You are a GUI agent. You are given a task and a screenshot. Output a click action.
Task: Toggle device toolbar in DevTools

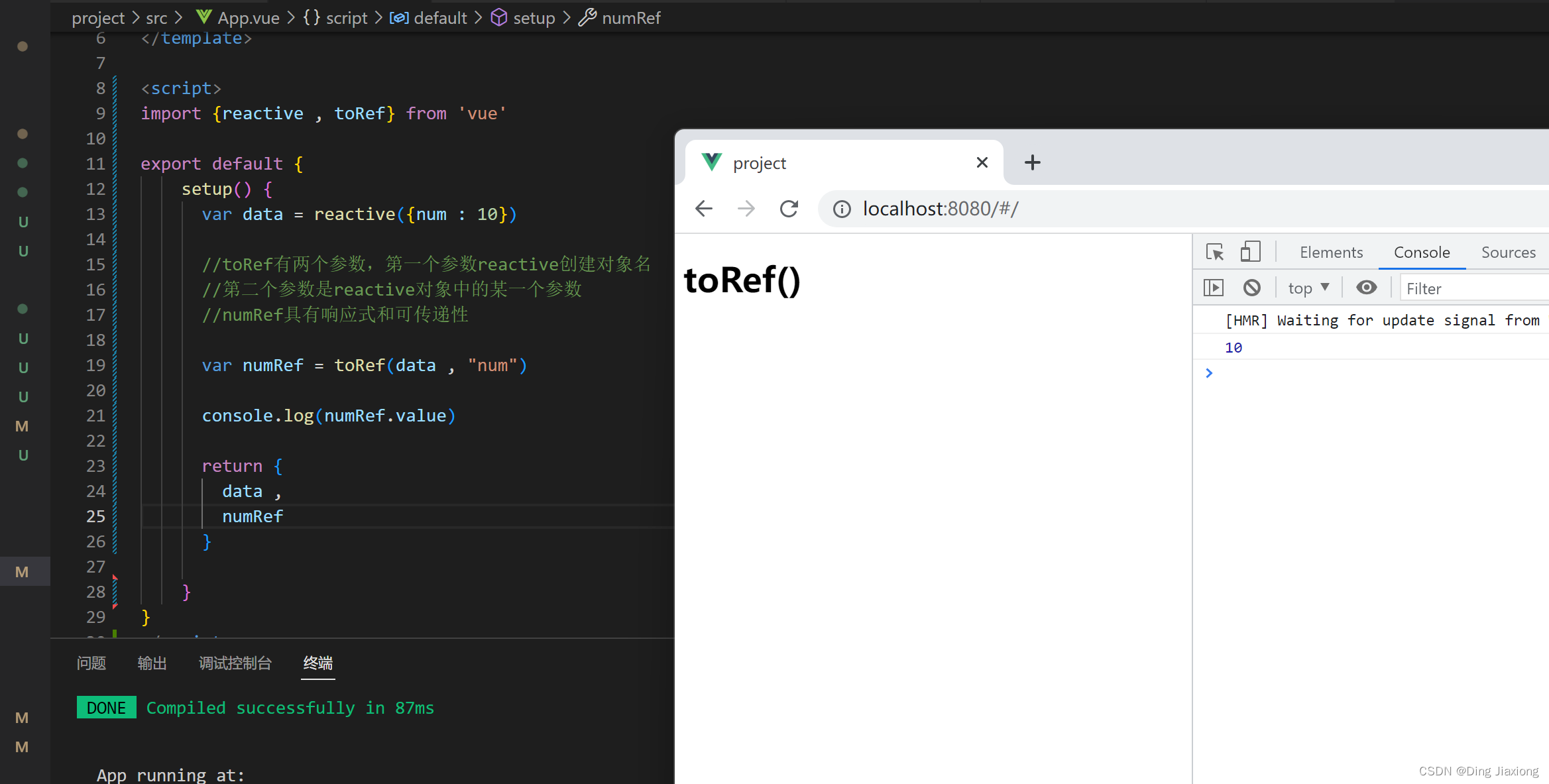pos(1250,252)
